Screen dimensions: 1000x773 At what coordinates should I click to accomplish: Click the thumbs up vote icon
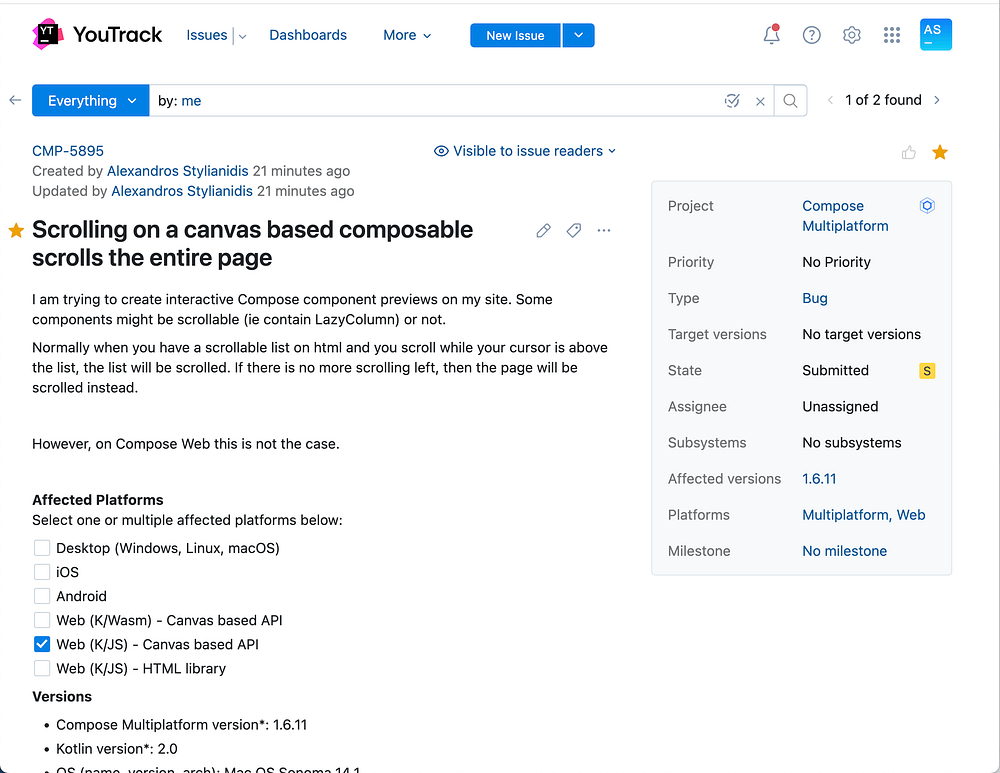click(x=909, y=152)
